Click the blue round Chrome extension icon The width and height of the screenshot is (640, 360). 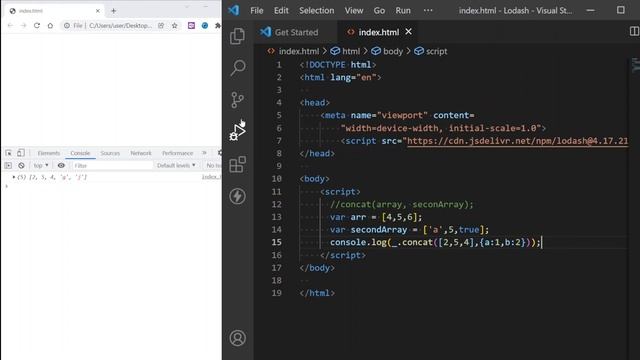click(x=205, y=25)
